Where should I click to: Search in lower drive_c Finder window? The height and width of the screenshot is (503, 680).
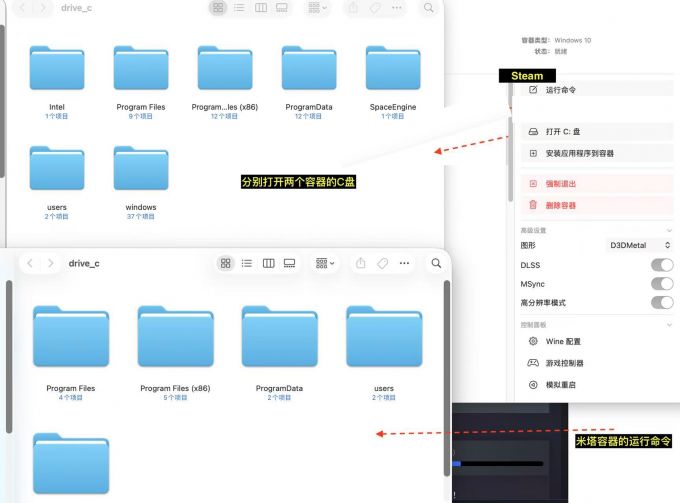pyautogui.click(x=436, y=263)
